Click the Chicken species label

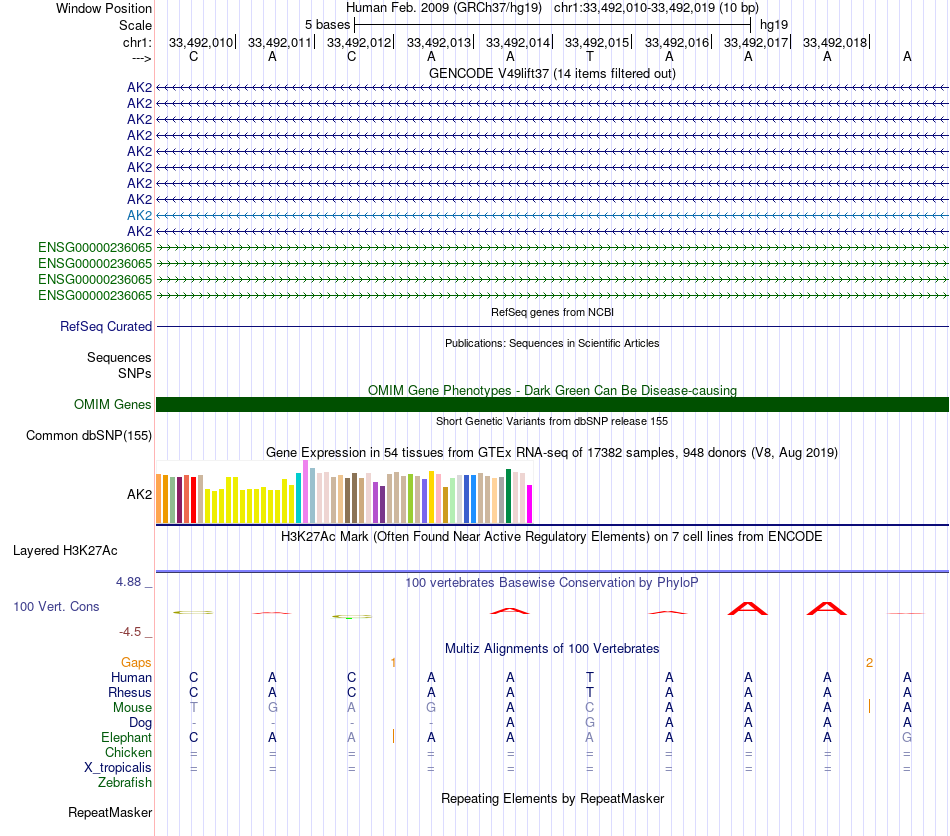128,752
